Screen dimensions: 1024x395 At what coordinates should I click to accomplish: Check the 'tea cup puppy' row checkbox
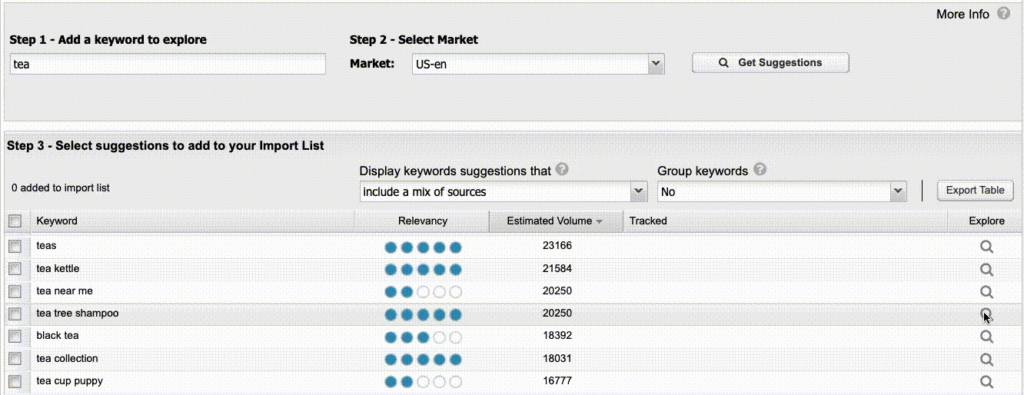14,381
